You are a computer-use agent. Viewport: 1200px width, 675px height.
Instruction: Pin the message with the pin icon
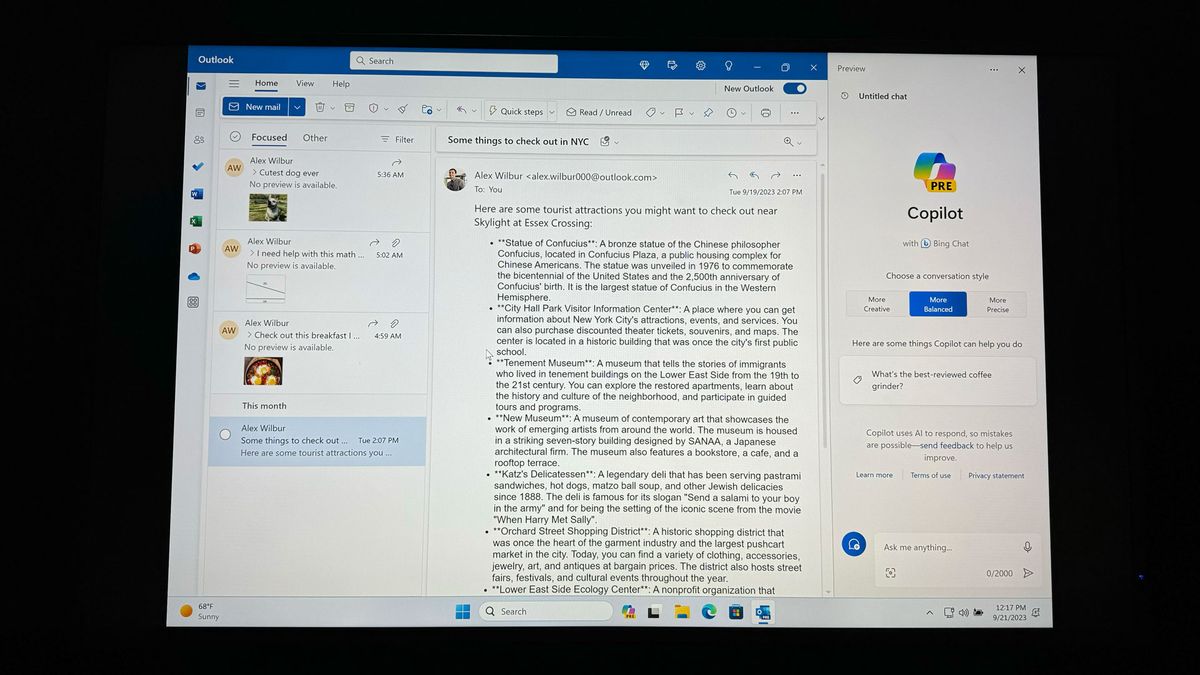coord(708,113)
